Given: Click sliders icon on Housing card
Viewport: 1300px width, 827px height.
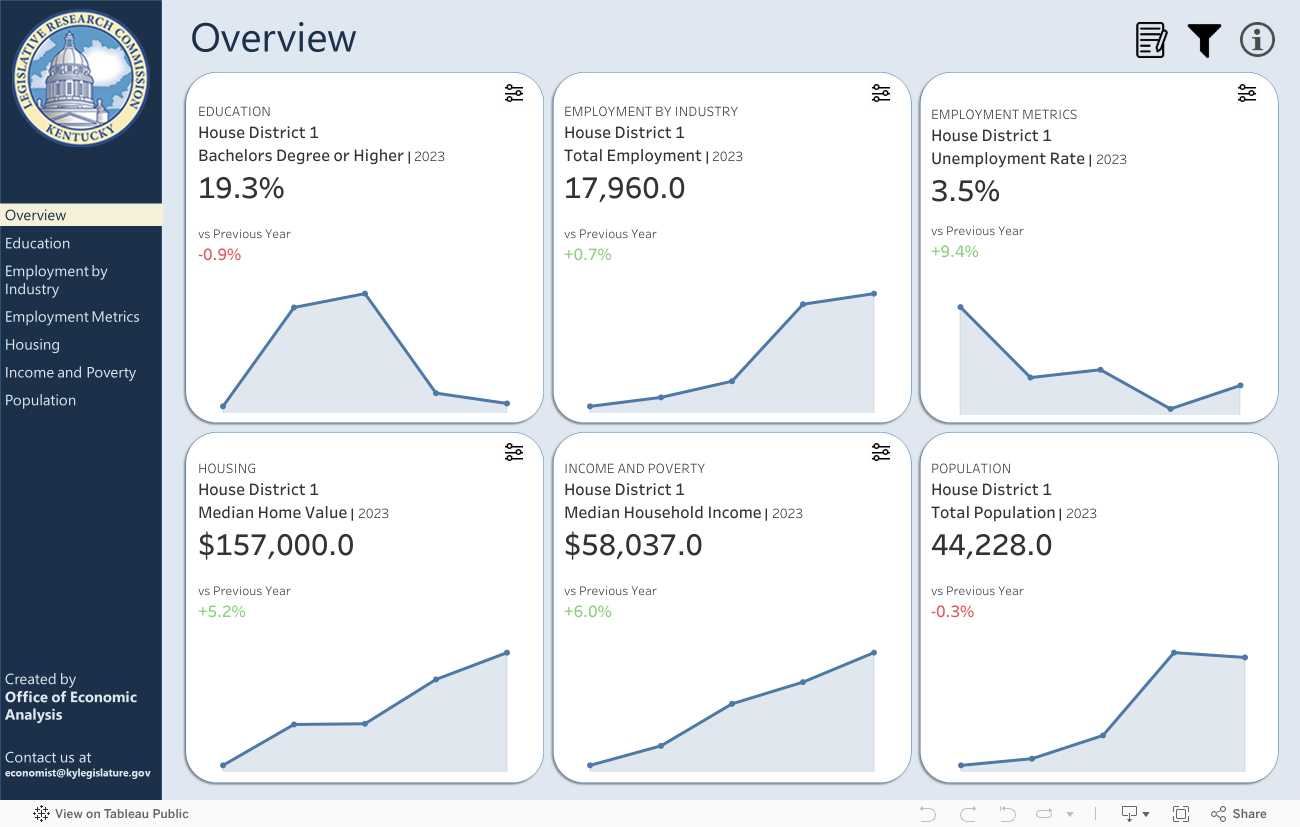Looking at the screenshot, I should 514,453.
